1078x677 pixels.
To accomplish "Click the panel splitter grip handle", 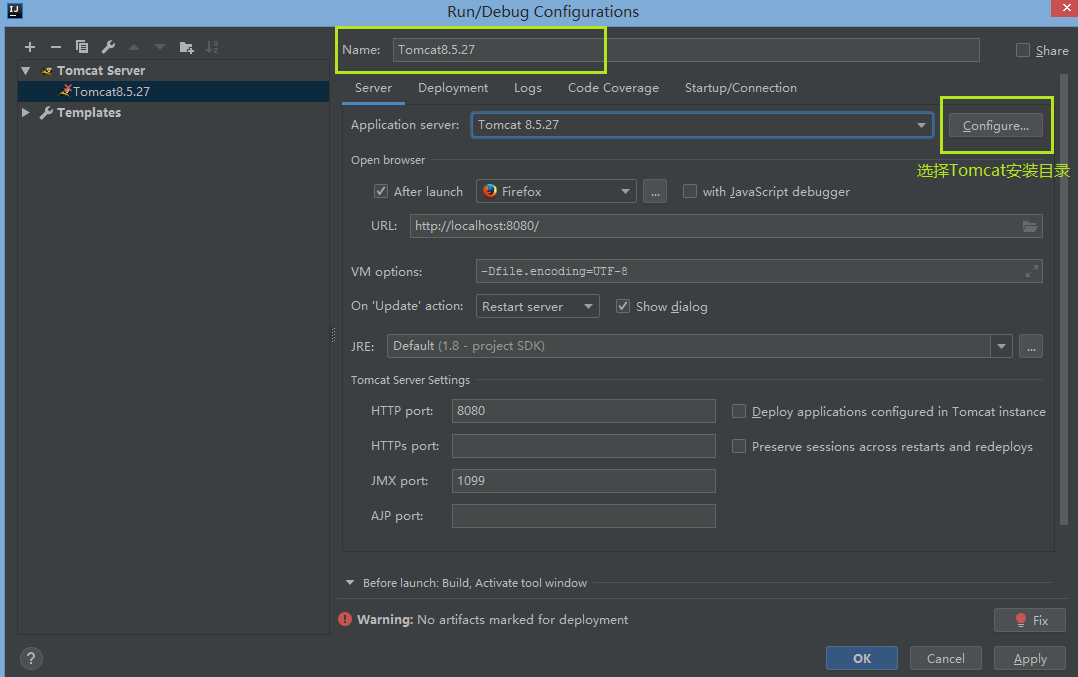I will (x=333, y=335).
